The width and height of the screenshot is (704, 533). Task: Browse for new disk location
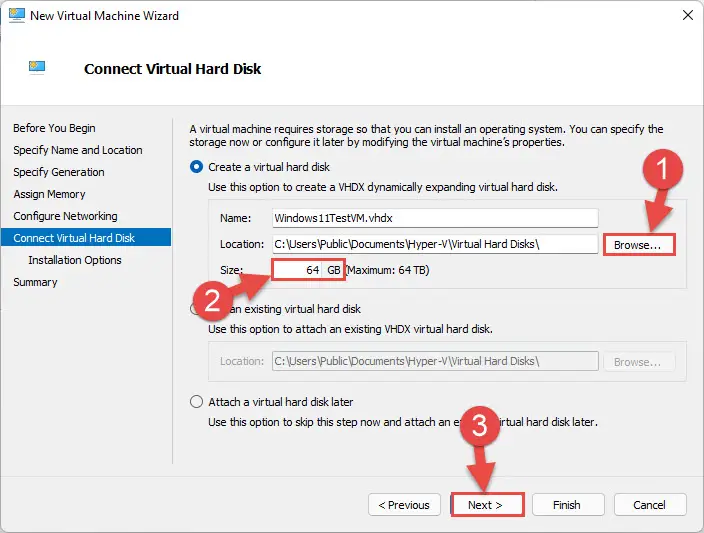click(x=639, y=245)
